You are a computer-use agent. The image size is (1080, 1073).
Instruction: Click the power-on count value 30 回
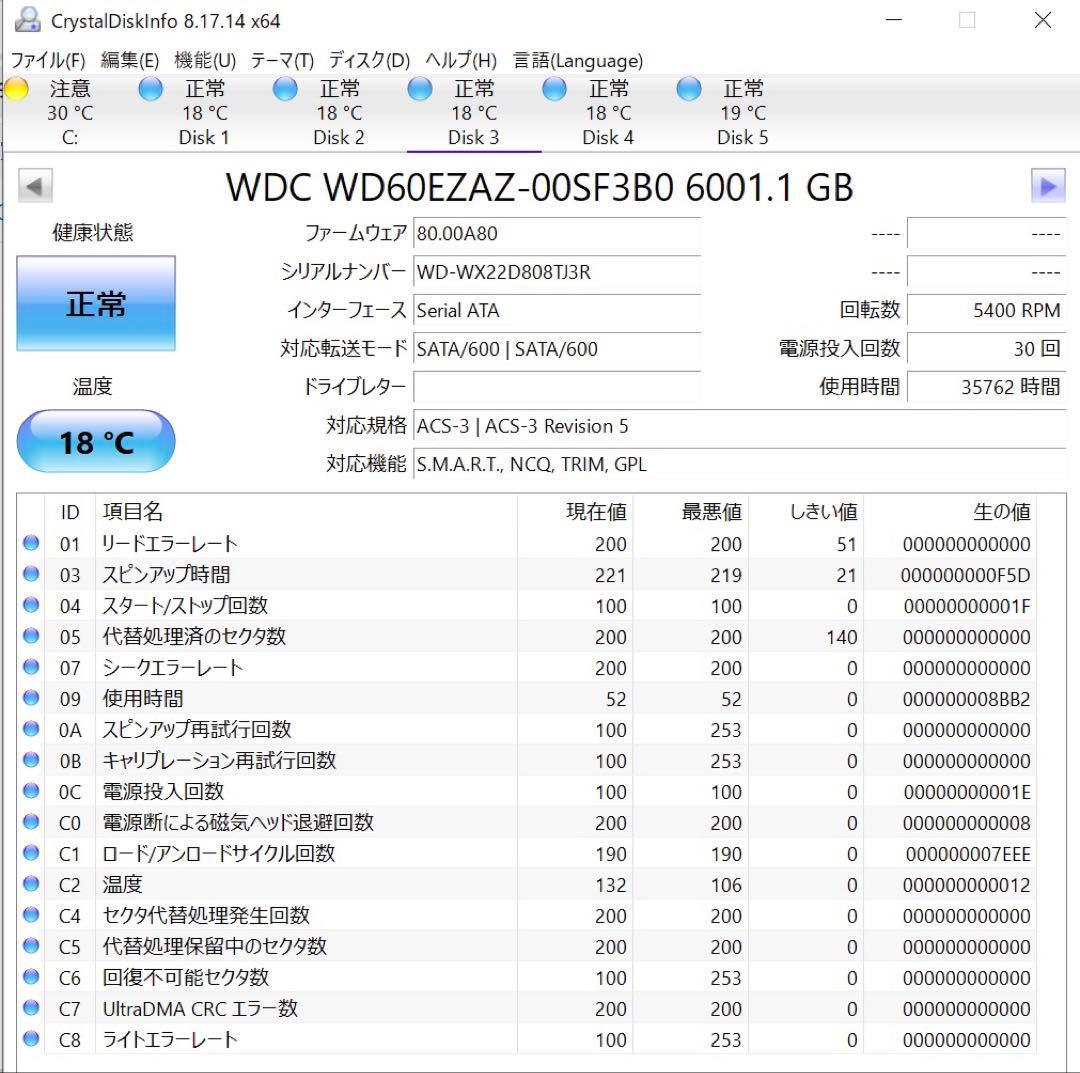coord(986,349)
